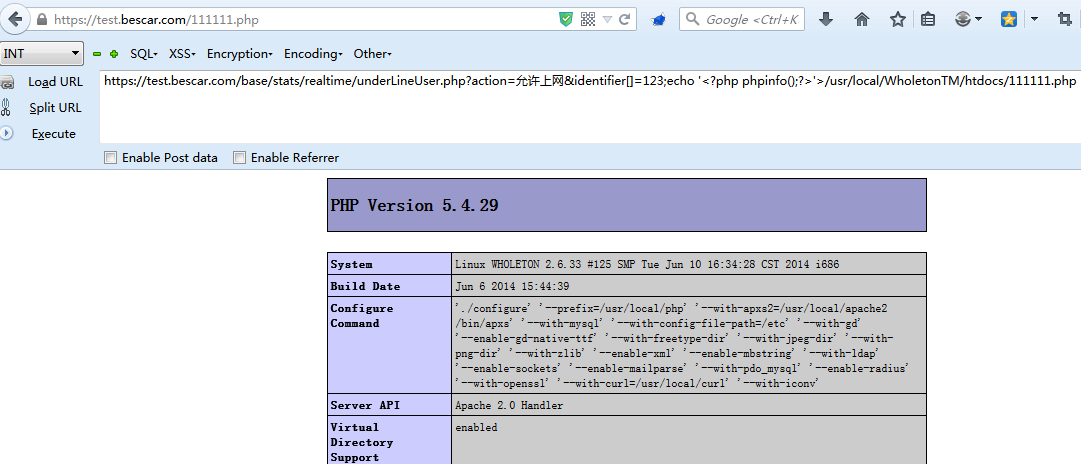Show bookmarks list icon
This screenshot has width=1081, height=464.
pos(928,19)
